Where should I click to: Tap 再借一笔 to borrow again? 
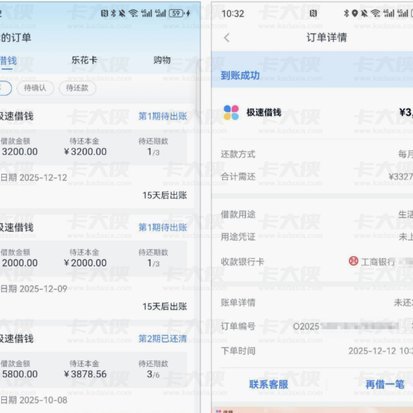tap(385, 384)
